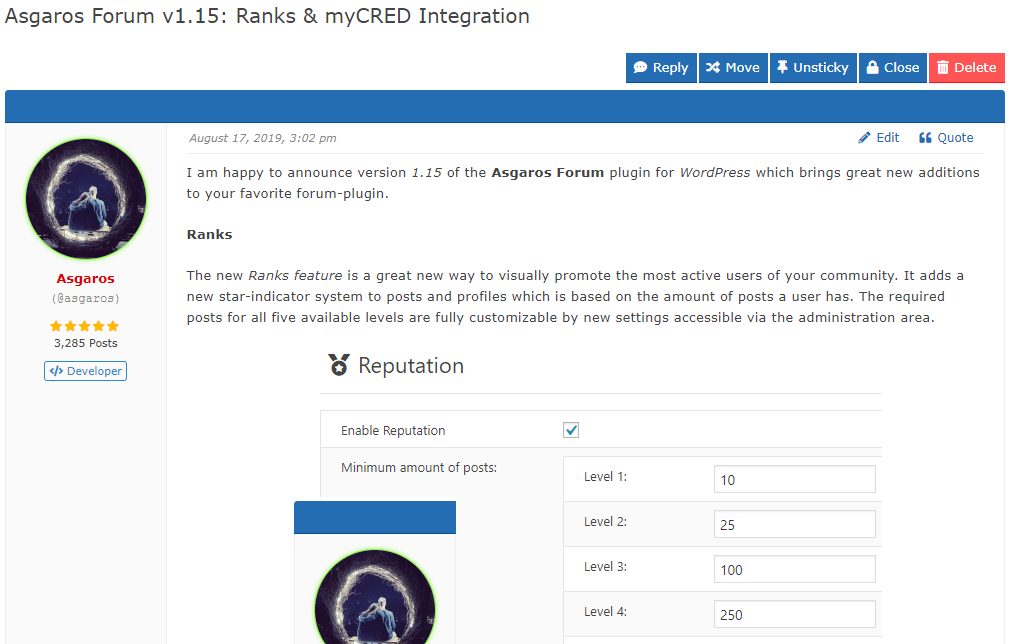Click the @asgaros handle under the username
The width and height of the screenshot is (1011, 644).
click(85, 298)
